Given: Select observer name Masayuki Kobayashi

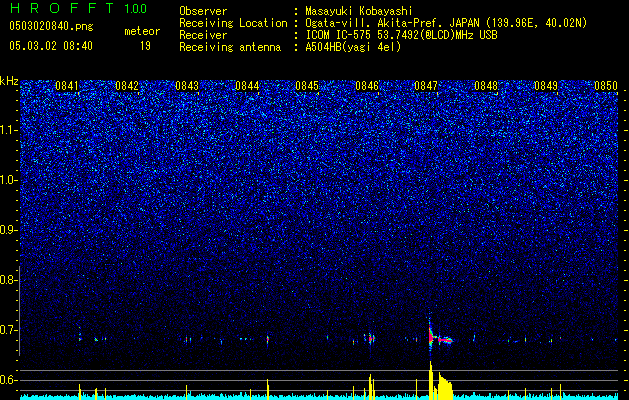Looking at the screenshot, I should pos(359,11).
